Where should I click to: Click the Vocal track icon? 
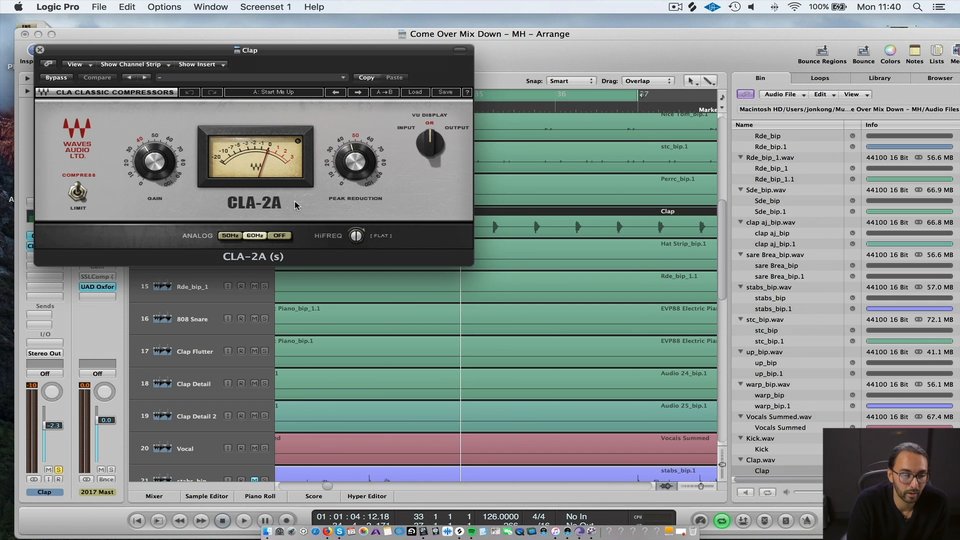click(162, 448)
